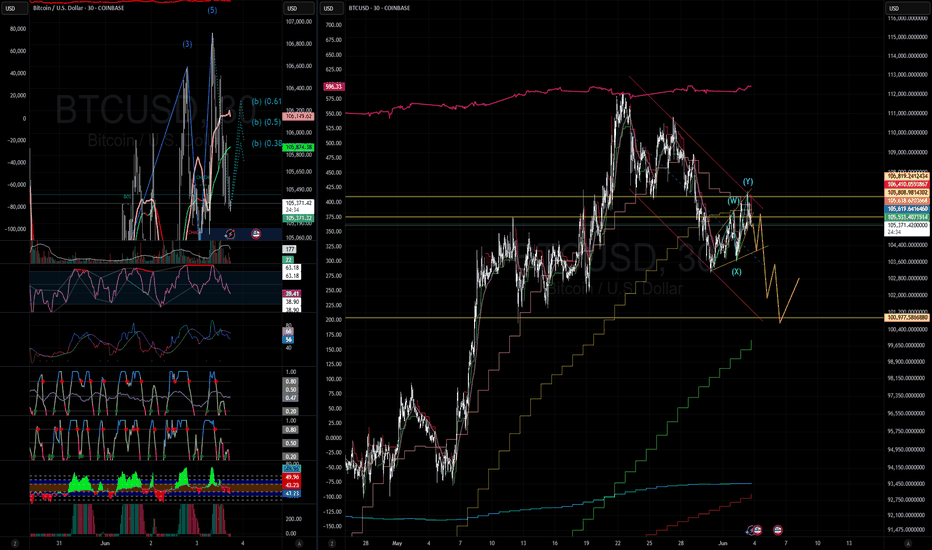Select the '(b) (0.38' projection label

[266, 143]
